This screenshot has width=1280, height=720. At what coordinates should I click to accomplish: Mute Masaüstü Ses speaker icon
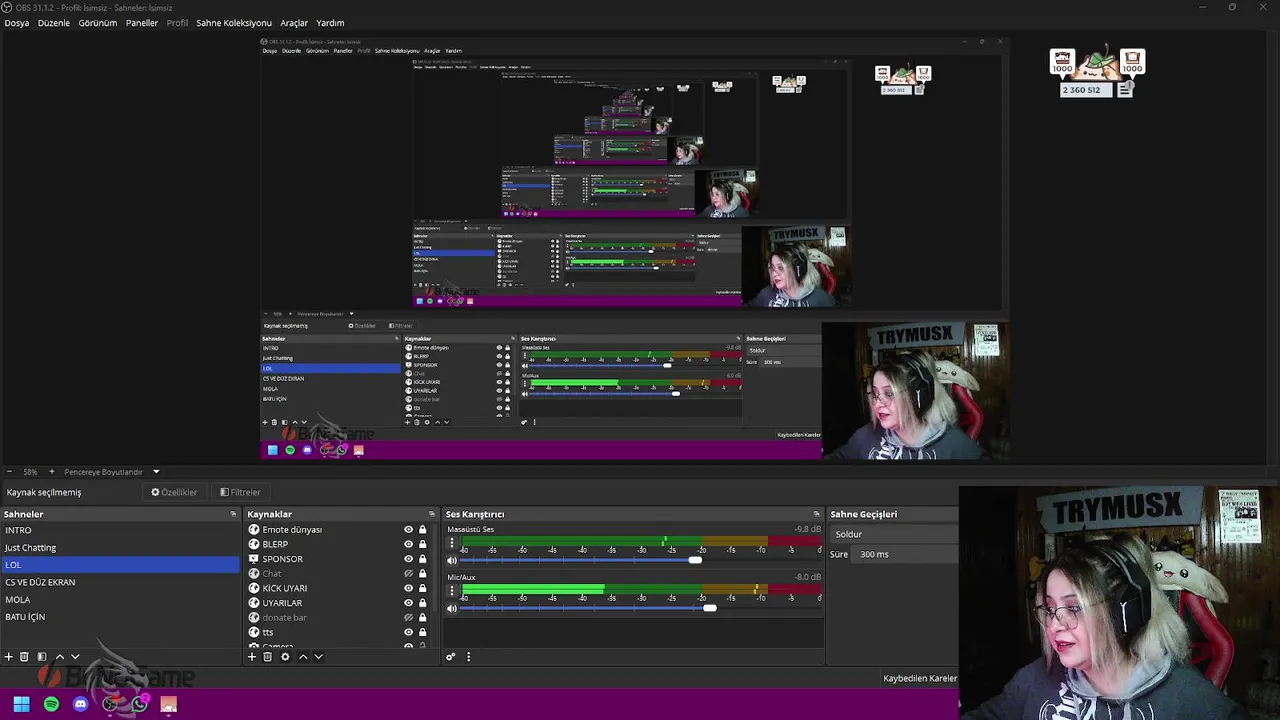452,560
